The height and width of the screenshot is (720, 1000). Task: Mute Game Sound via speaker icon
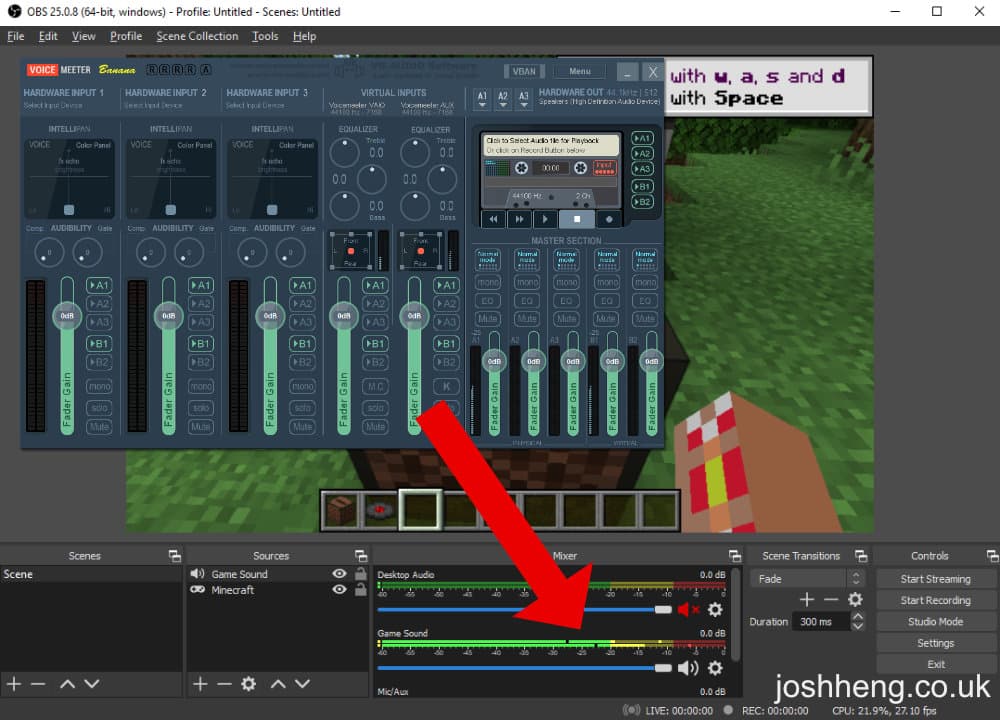click(x=688, y=668)
